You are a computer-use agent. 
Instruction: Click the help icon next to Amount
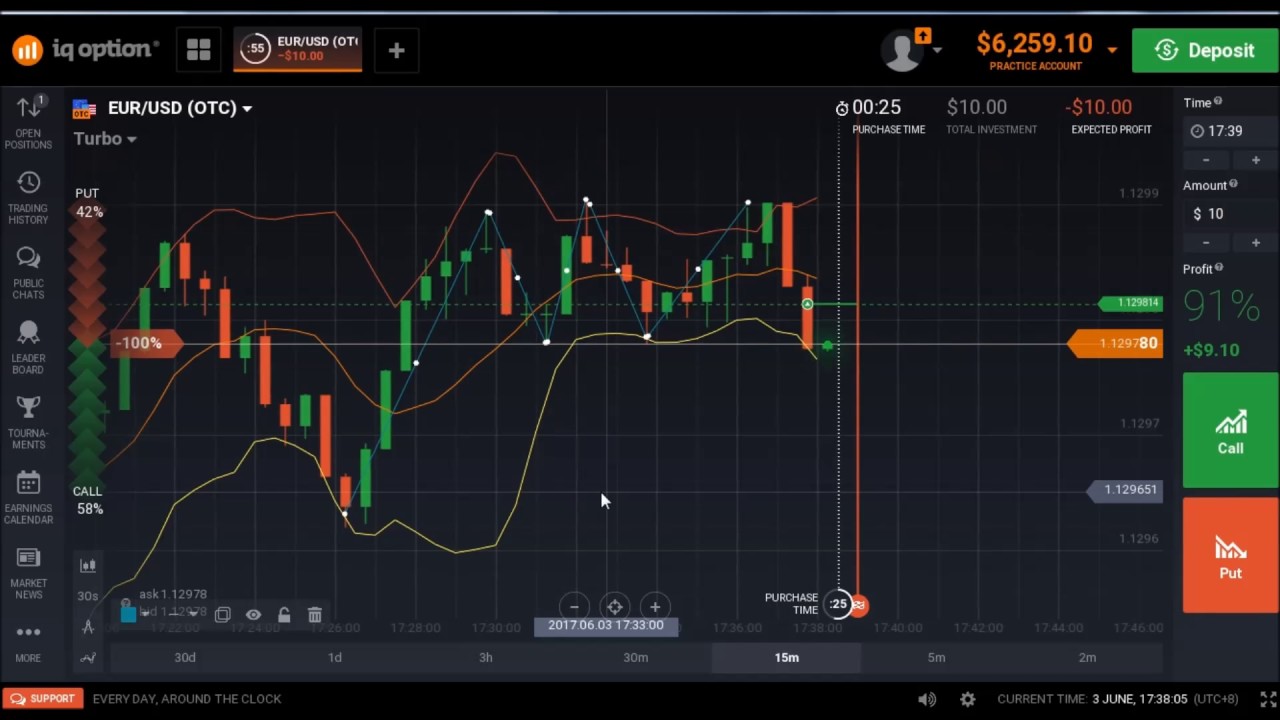(1233, 184)
